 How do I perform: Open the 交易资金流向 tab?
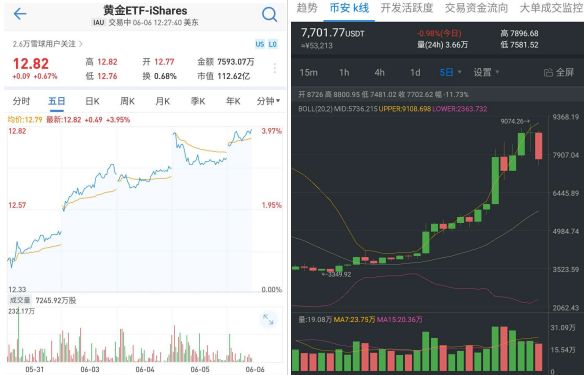pyautogui.click(x=476, y=8)
